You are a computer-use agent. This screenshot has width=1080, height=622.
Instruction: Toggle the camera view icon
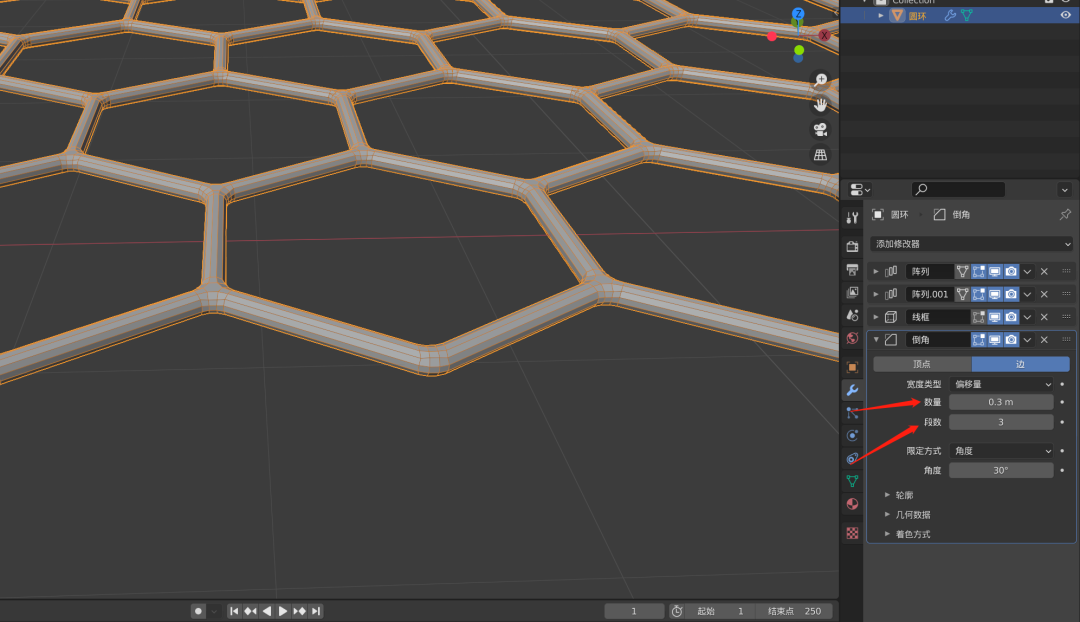[820, 129]
